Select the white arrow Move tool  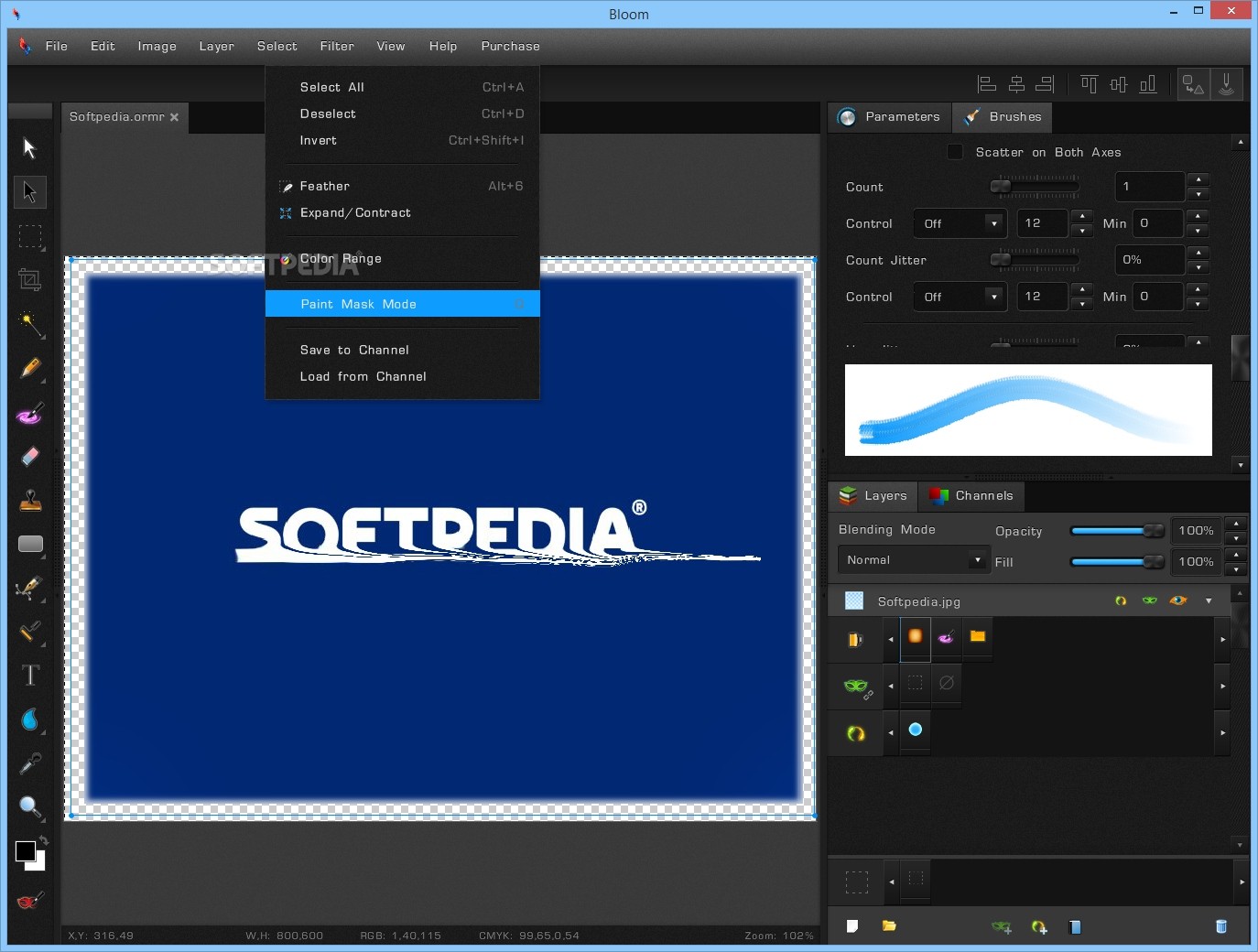29,147
